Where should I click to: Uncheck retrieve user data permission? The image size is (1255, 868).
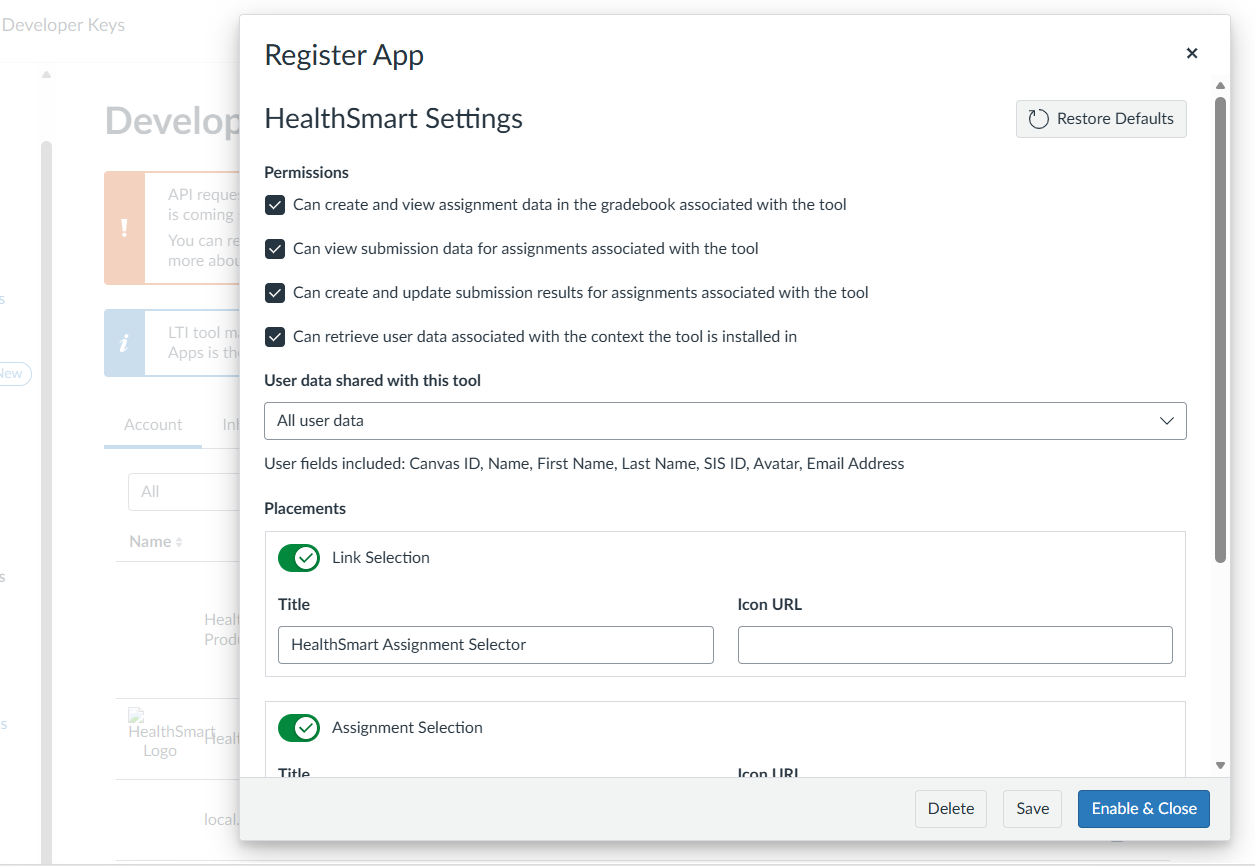coord(275,337)
